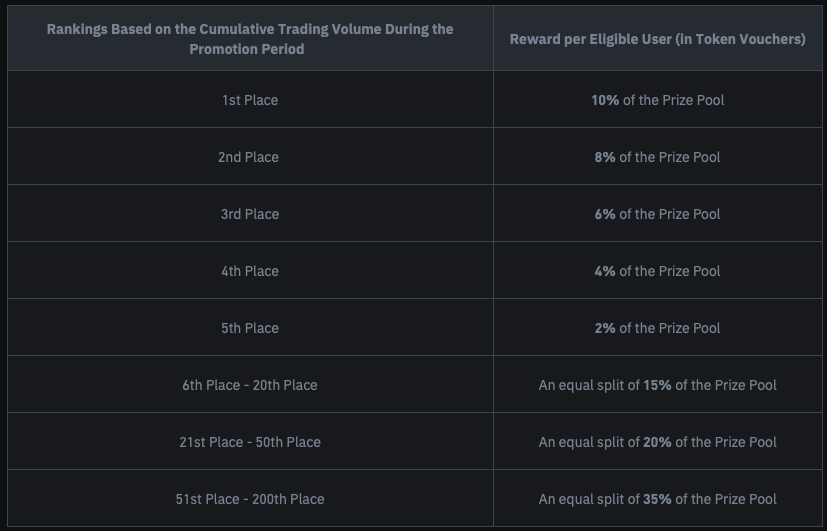
Task: Click the 51st Place - 200th Place cell
Action: coord(250,499)
